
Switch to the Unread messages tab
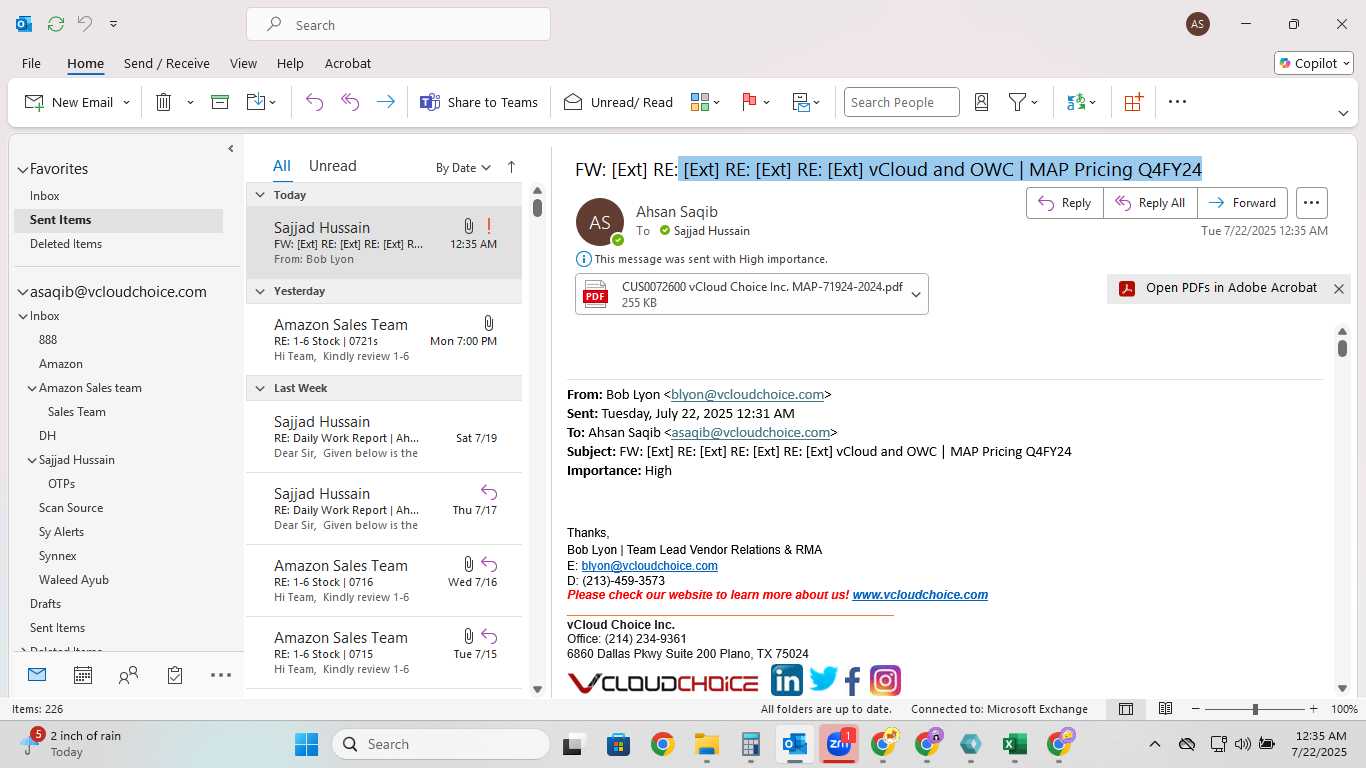(332, 166)
